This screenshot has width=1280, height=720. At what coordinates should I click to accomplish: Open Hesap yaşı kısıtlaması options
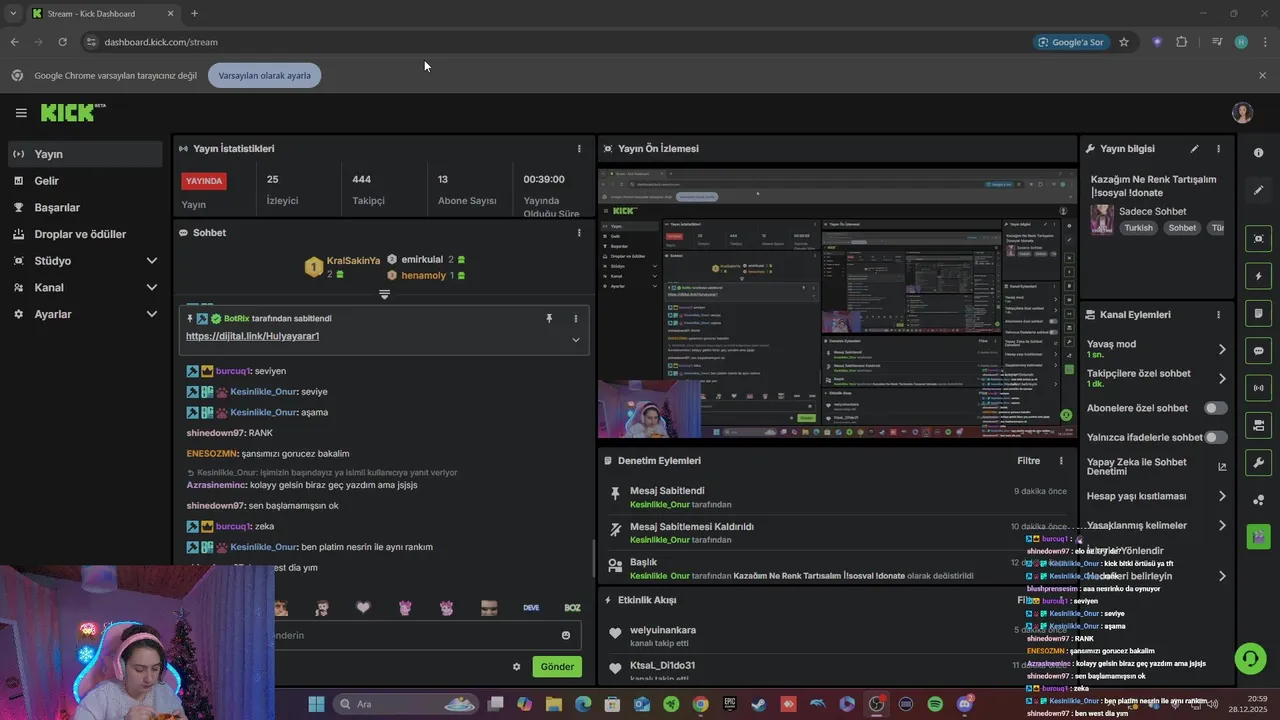click(1222, 496)
